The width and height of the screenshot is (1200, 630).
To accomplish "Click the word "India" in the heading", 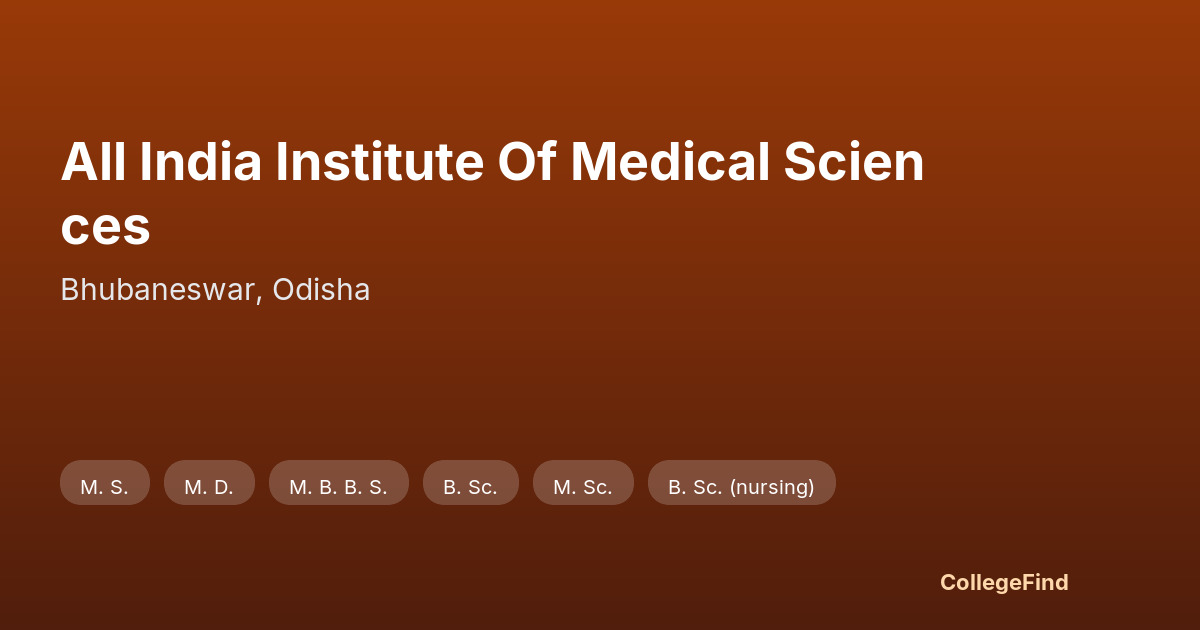I will (200, 162).
